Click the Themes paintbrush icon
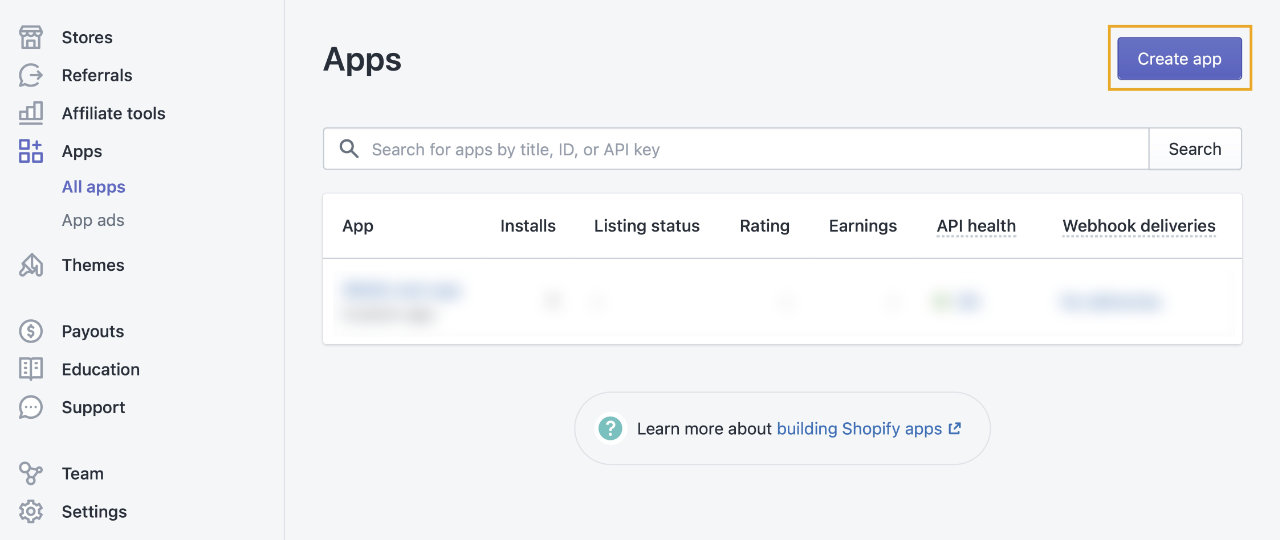This screenshot has height=540, width=1280. pos(31,265)
